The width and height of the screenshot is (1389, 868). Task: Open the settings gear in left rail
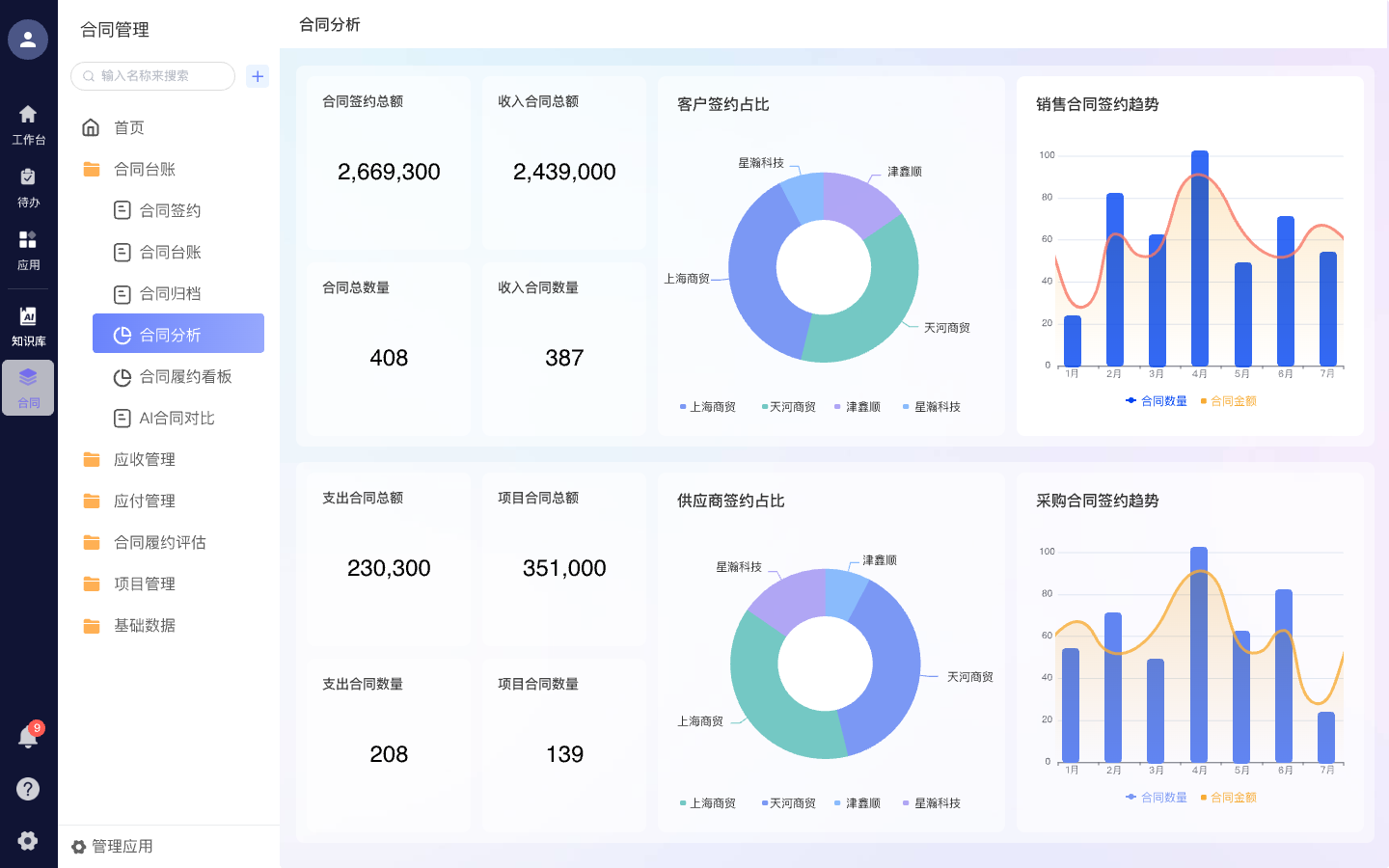click(x=28, y=840)
